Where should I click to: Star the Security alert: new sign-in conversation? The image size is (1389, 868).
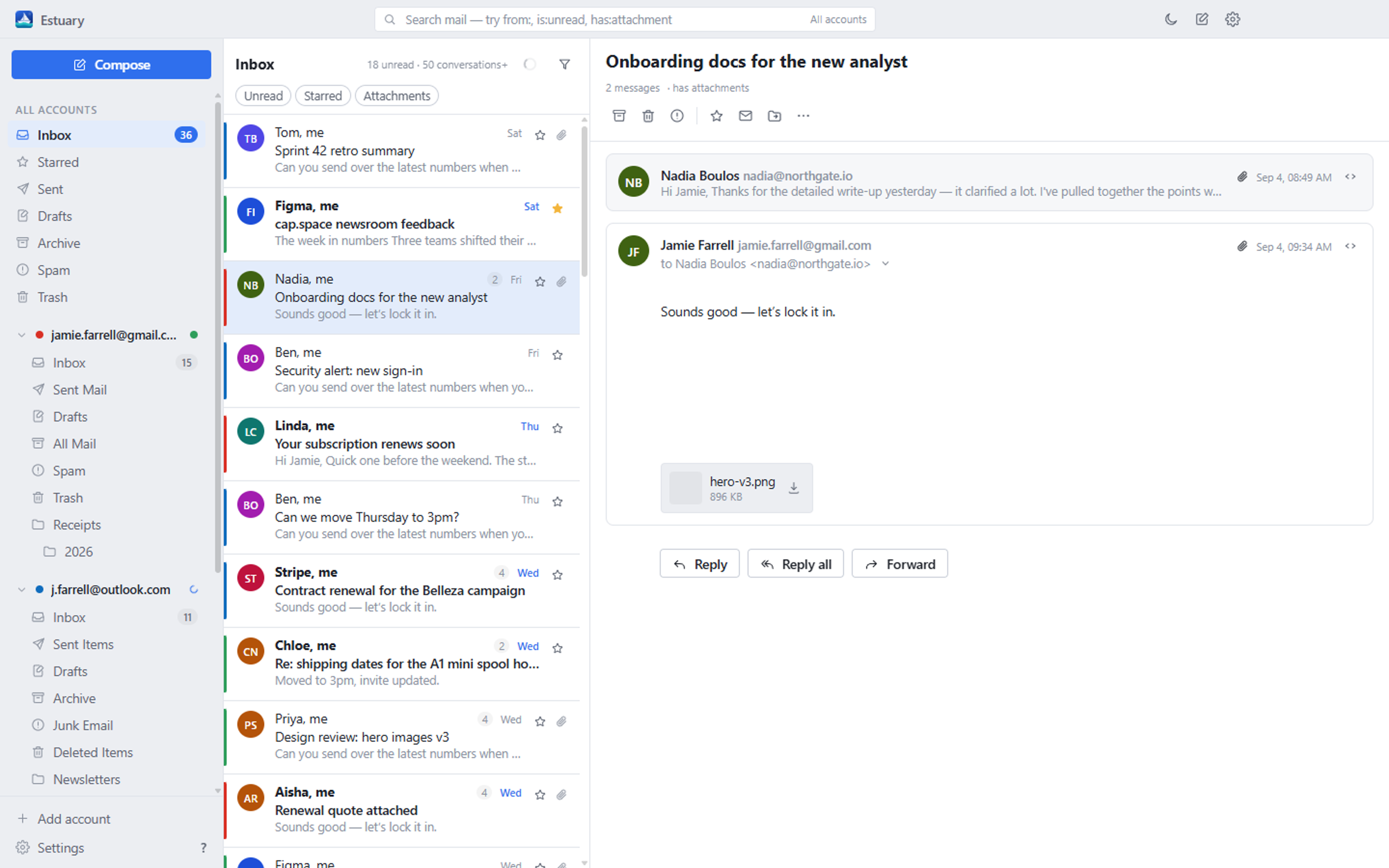point(558,355)
